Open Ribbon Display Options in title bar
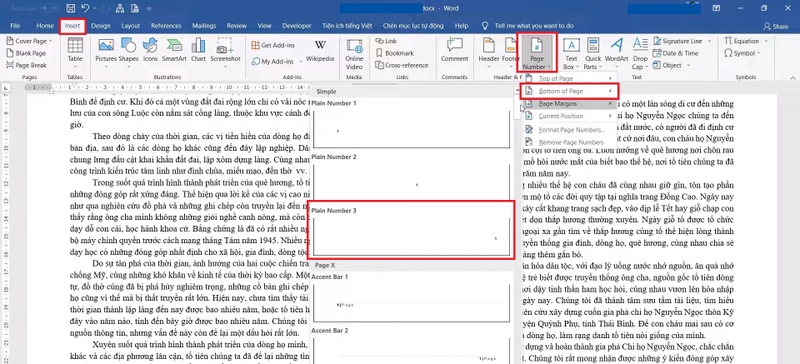Image resolution: width=800 pixels, height=364 pixels. click(x=717, y=9)
